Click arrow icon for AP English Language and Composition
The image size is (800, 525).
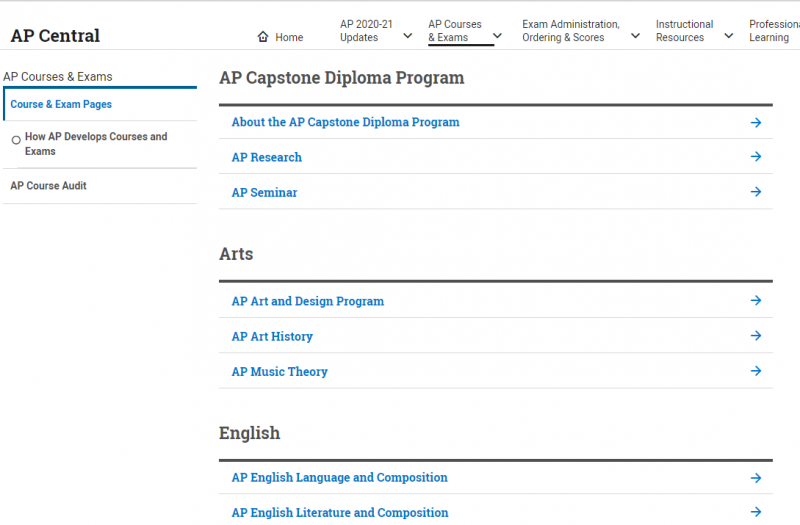pyautogui.click(x=756, y=478)
